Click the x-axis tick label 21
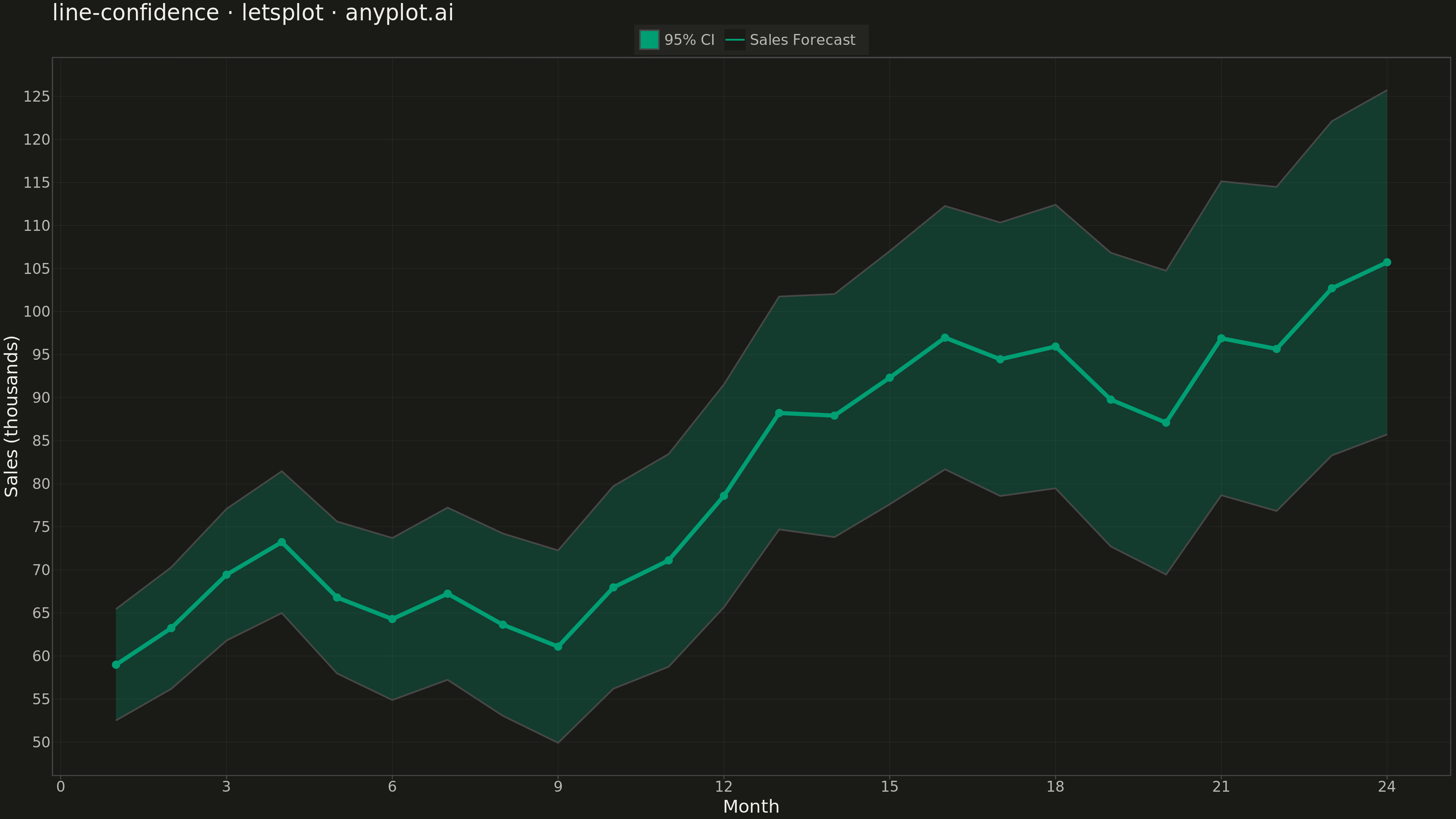The width and height of the screenshot is (1456, 819). point(1221,787)
